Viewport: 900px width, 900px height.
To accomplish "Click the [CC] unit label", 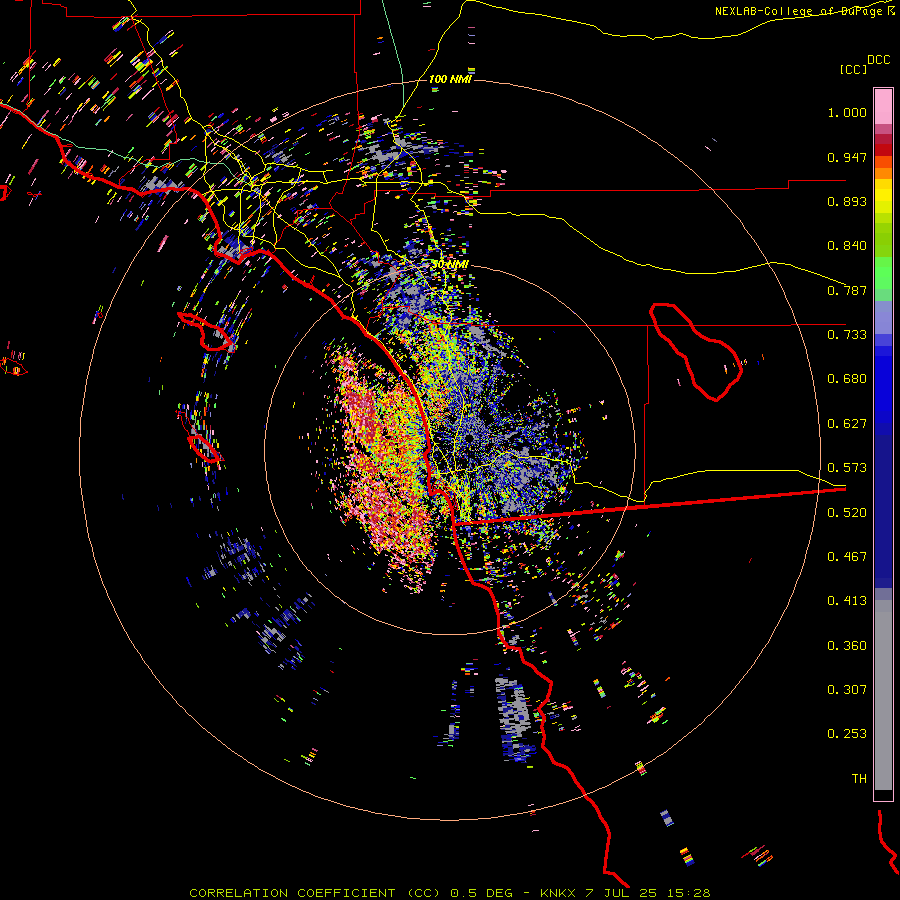I will pos(853,69).
